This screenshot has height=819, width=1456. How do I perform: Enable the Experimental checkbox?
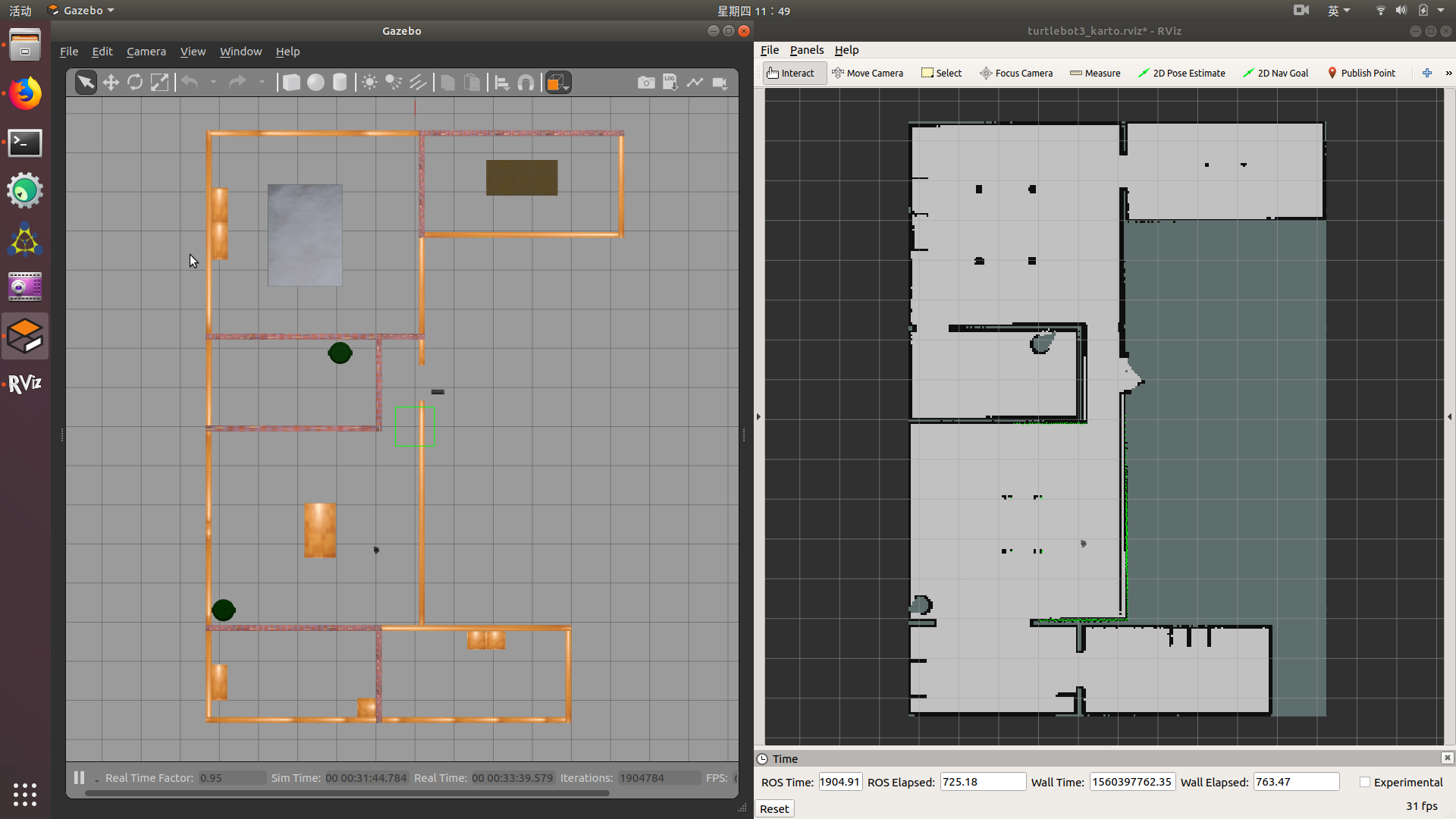[1365, 782]
